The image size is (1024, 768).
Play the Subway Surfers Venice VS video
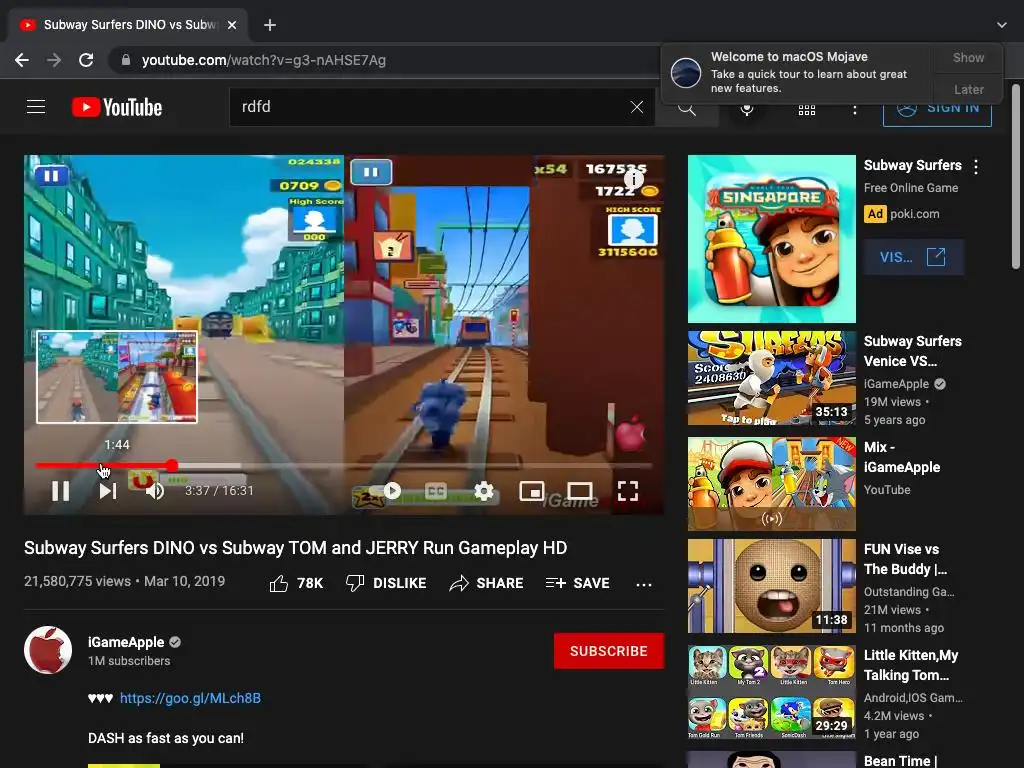tap(771, 378)
